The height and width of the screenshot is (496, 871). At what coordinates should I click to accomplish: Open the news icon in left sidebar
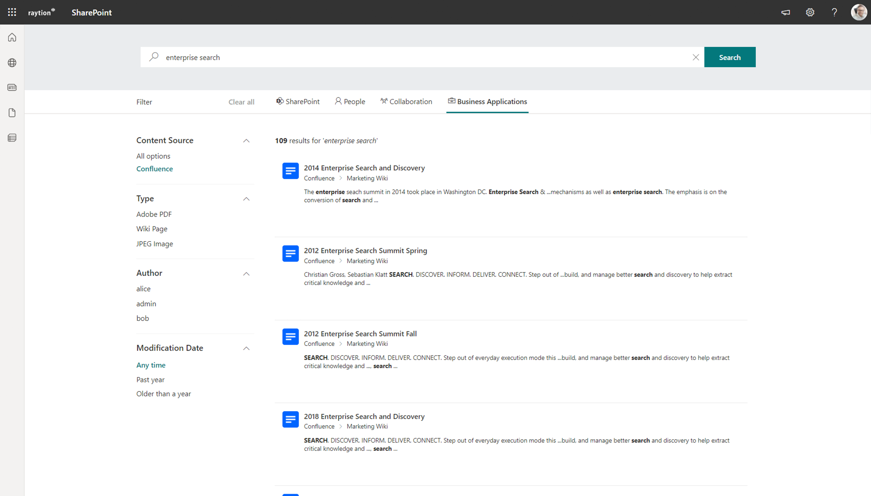coord(12,88)
